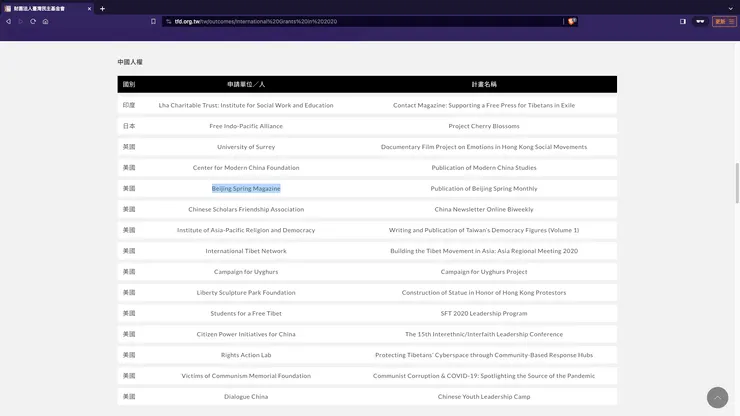The height and width of the screenshot is (416, 740).
Task: Select 'Institute of Asia-Pacific Religion and Democracy'
Action: (x=246, y=230)
